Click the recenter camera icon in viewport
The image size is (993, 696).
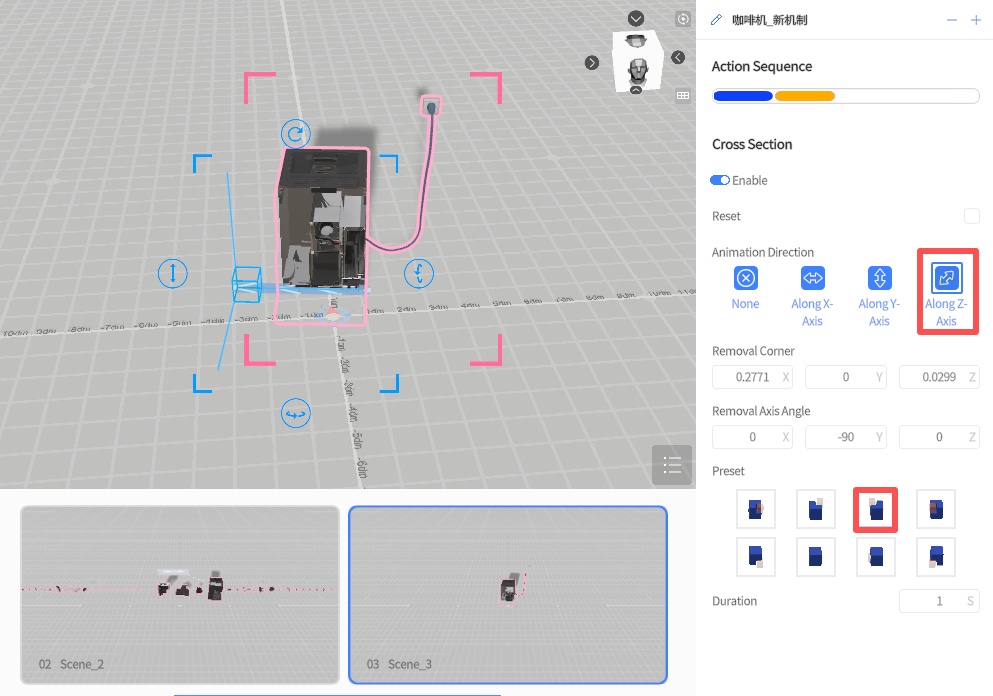pos(683,19)
